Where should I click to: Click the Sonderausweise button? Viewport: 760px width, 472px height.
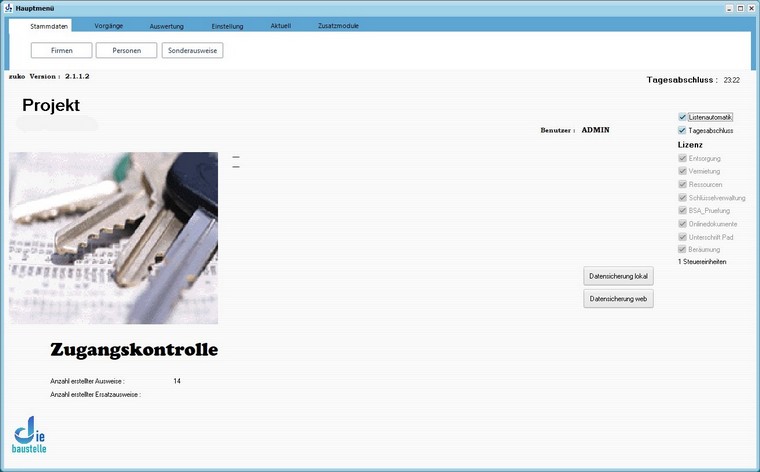(192, 50)
